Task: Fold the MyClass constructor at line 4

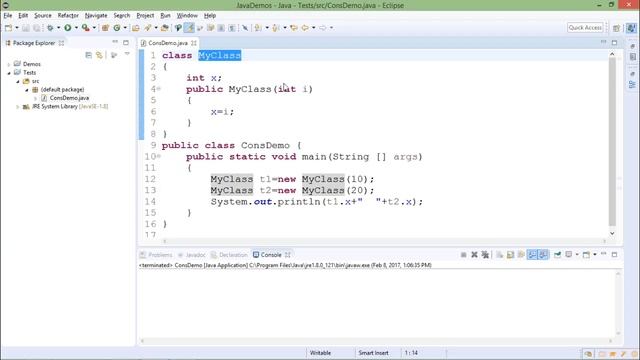Action: click(159, 89)
